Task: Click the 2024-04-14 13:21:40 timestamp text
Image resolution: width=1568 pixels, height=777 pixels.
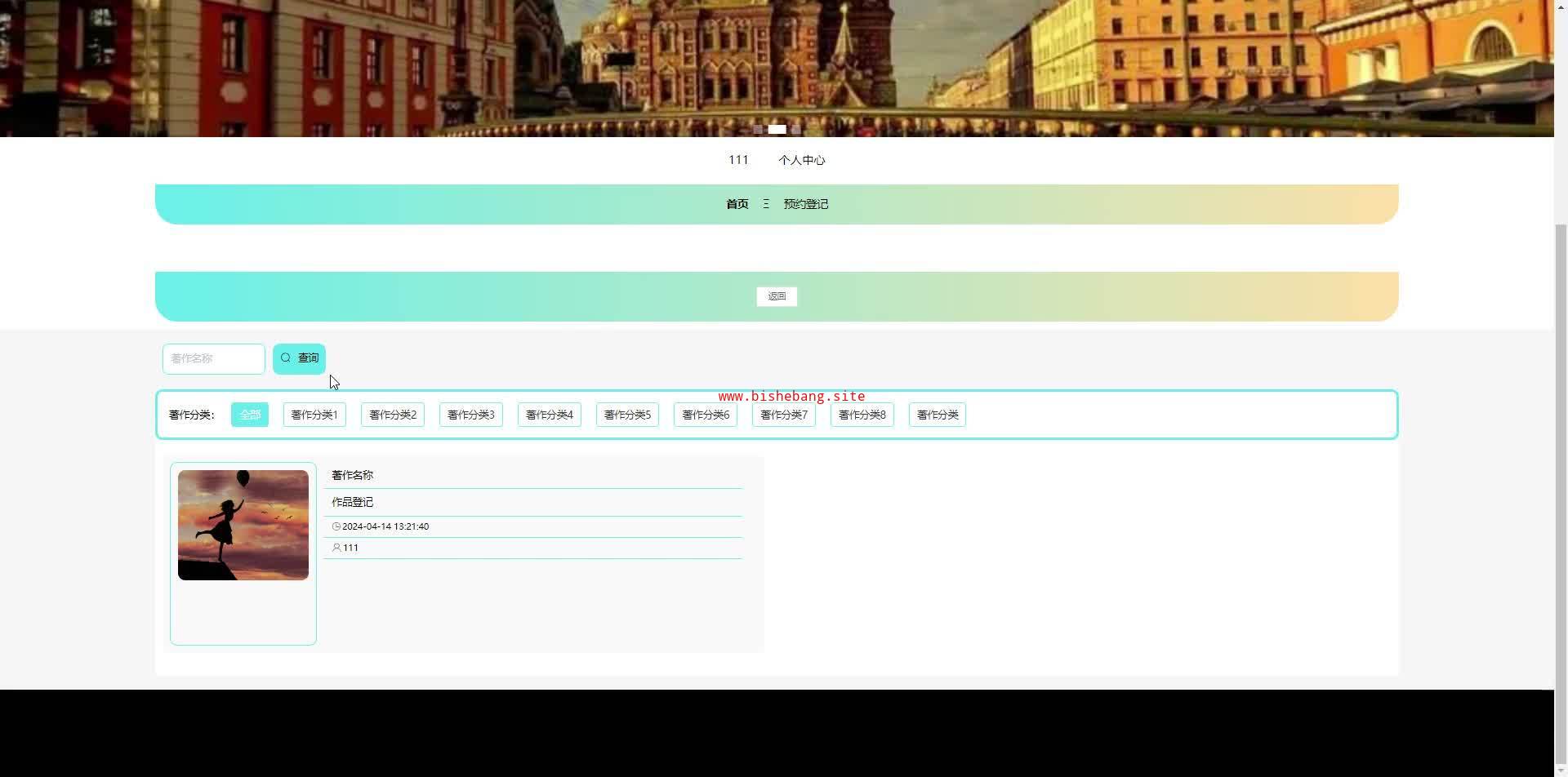Action: 385,526
